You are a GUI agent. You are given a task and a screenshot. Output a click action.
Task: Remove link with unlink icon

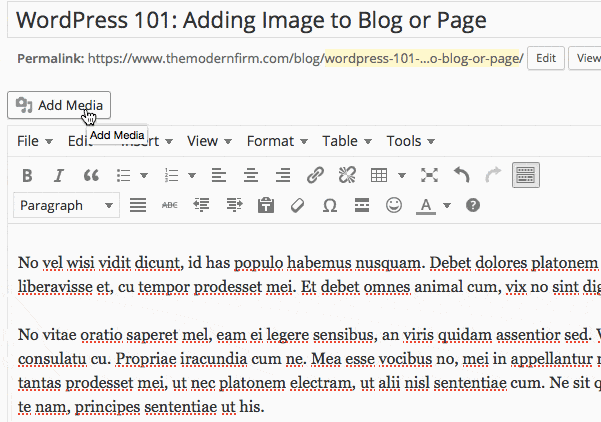[347, 175]
